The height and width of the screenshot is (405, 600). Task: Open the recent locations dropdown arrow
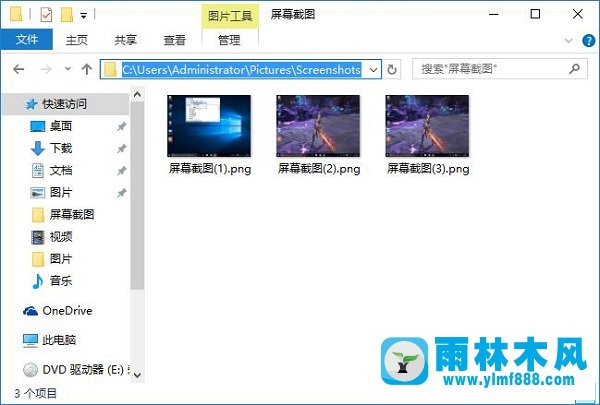[x=68, y=69]
